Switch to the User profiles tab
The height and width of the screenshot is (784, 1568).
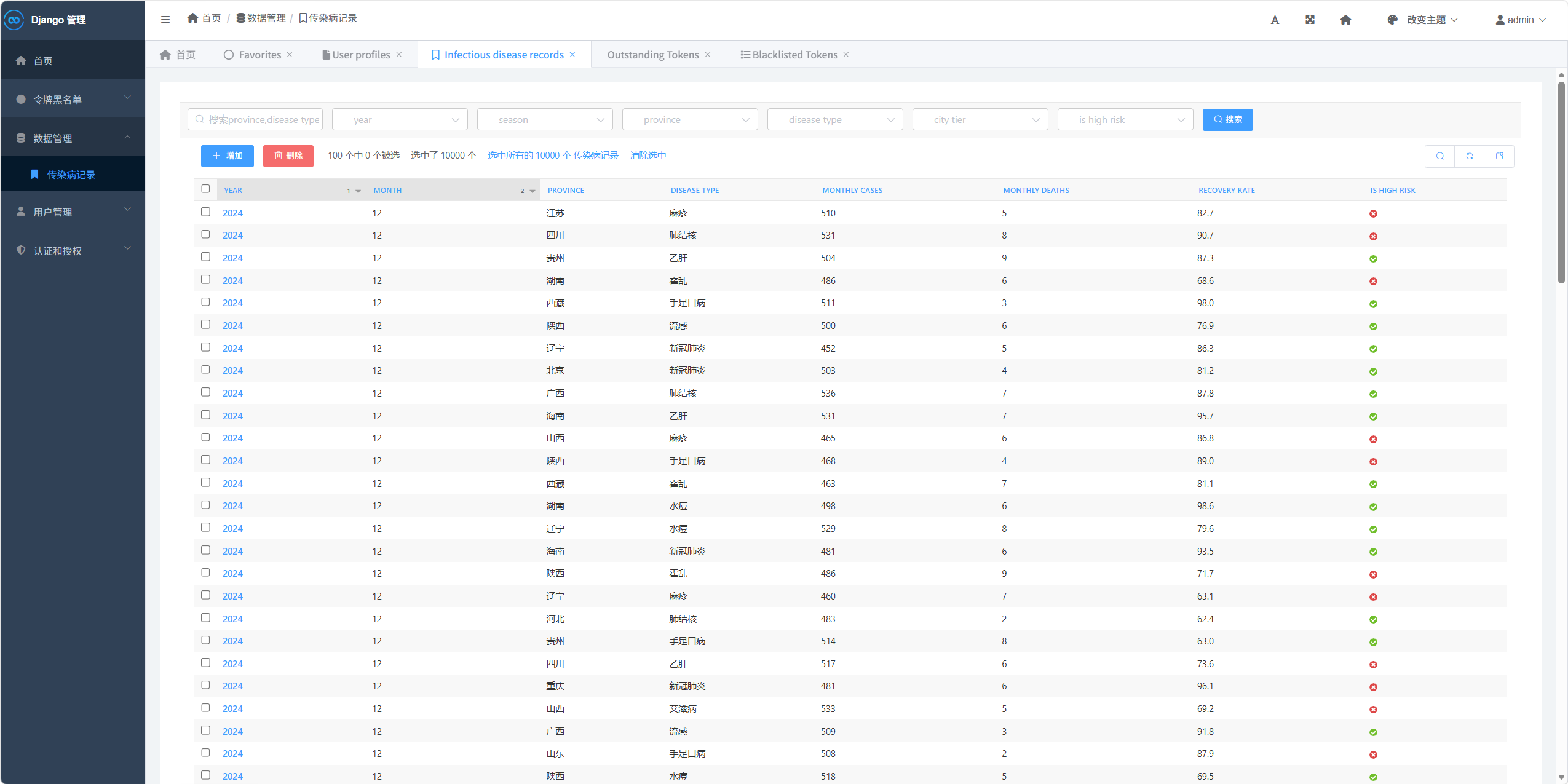pos(360,55)
